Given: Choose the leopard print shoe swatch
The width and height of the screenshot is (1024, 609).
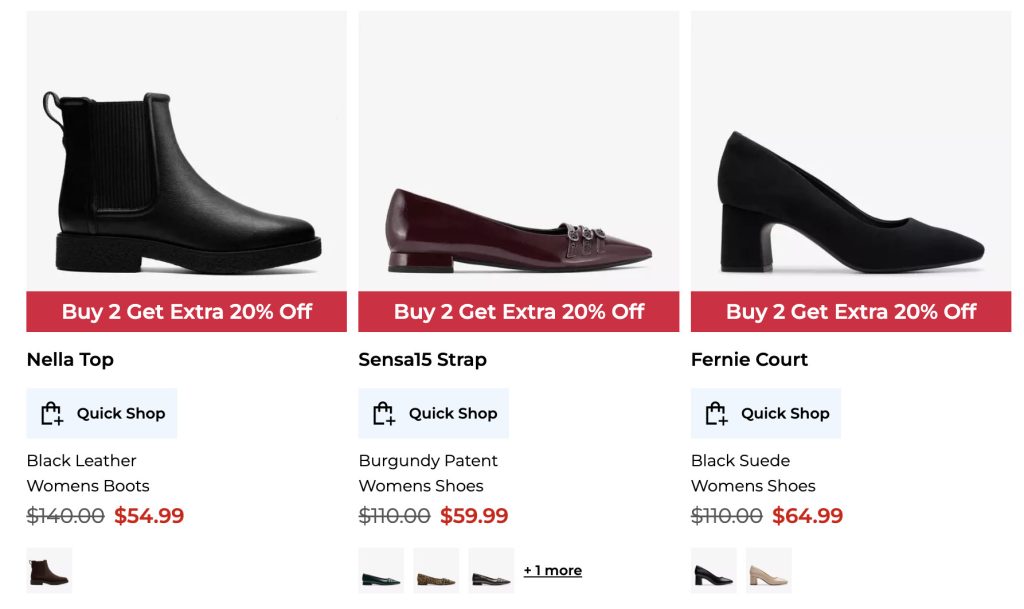Looking at the screenshot, I should pos(436,571).
